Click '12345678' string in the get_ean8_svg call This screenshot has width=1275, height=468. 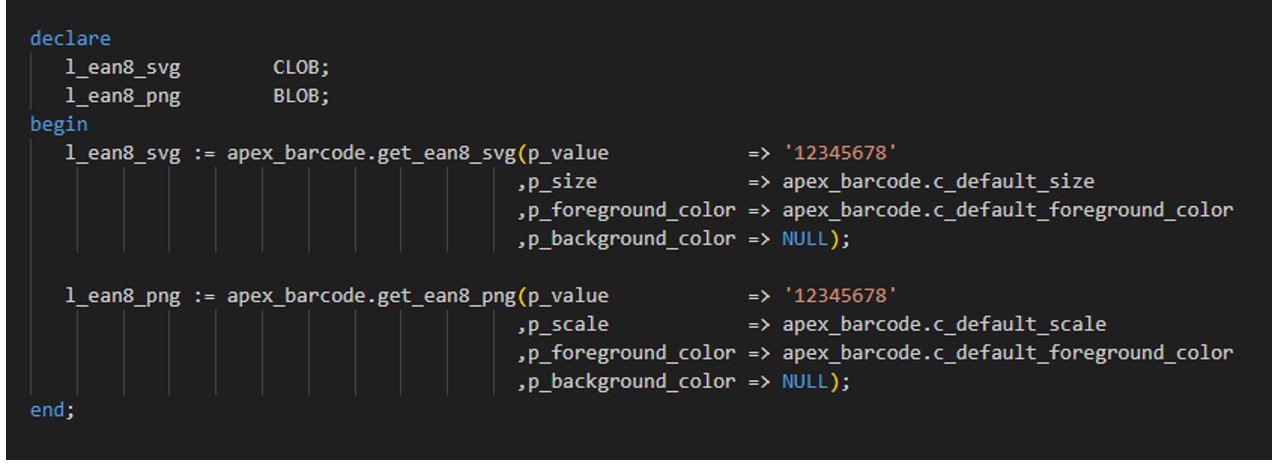[840, 154]
